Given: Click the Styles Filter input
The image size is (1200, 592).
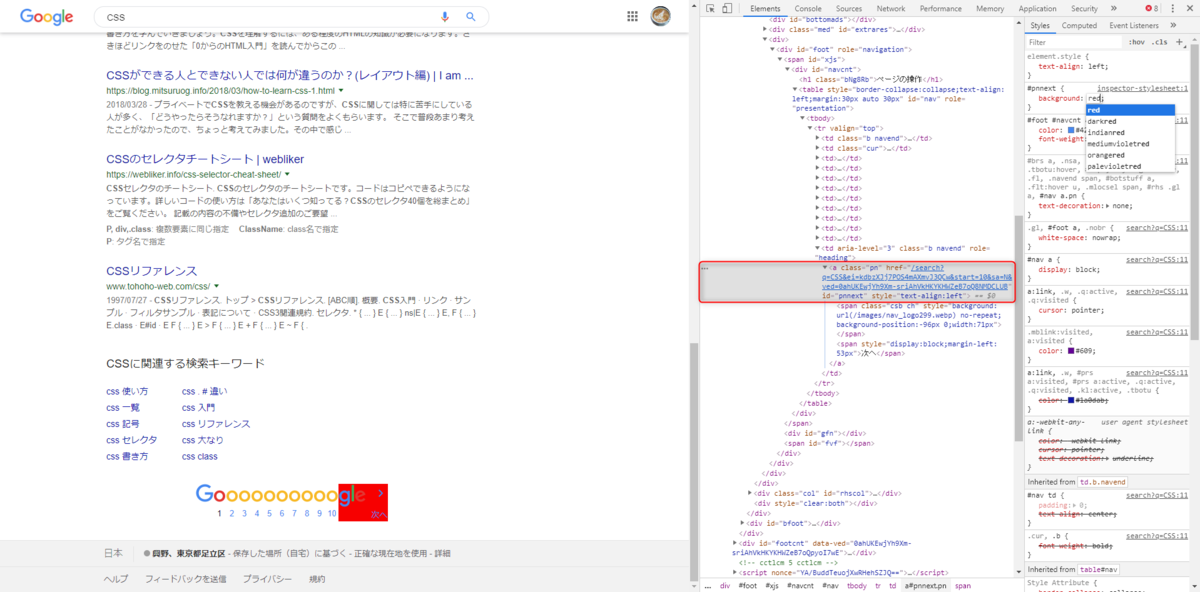Looking at the screenshot, I should tap(1073, 42).
